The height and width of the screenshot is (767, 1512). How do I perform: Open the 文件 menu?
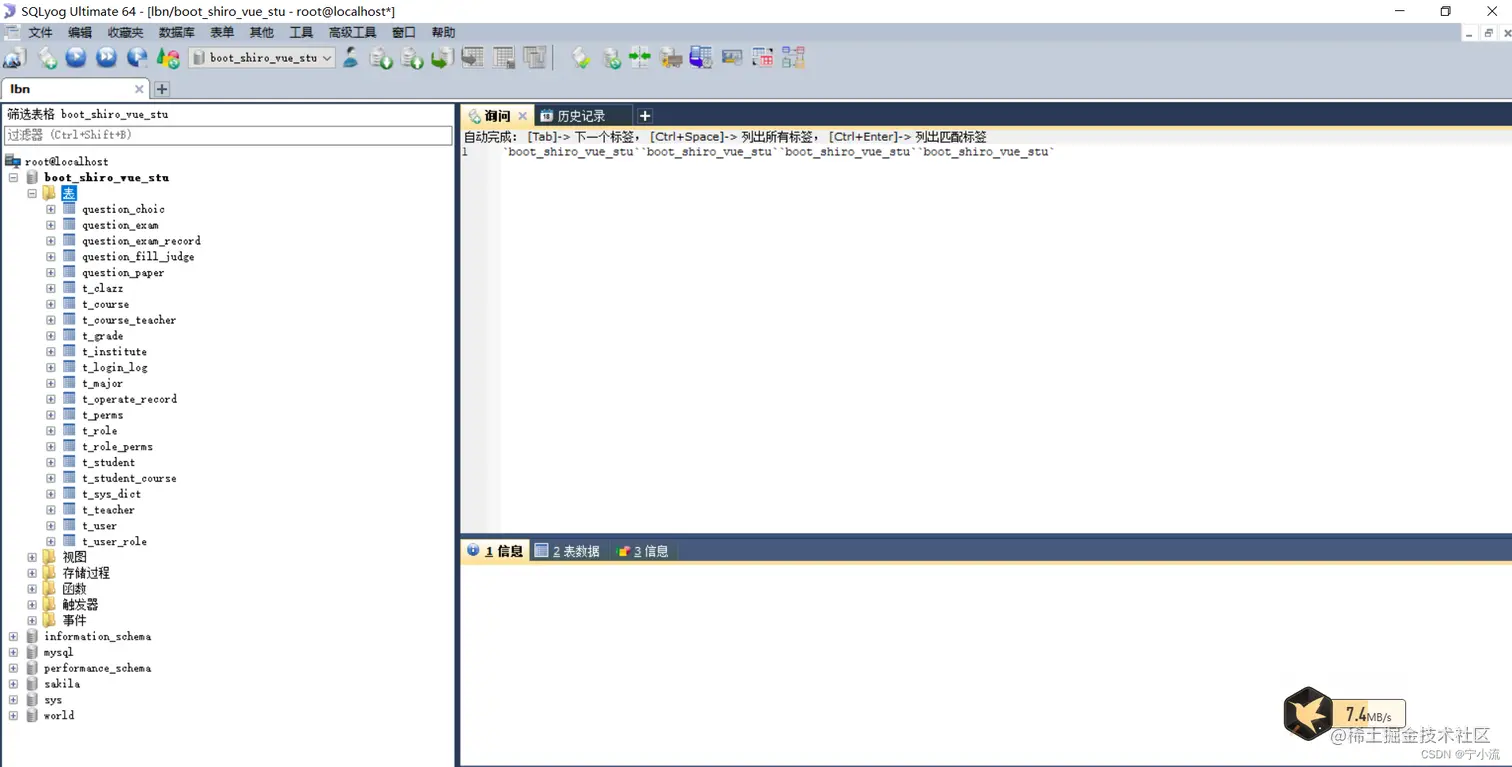pyautogui.click(x=41, y=33)
